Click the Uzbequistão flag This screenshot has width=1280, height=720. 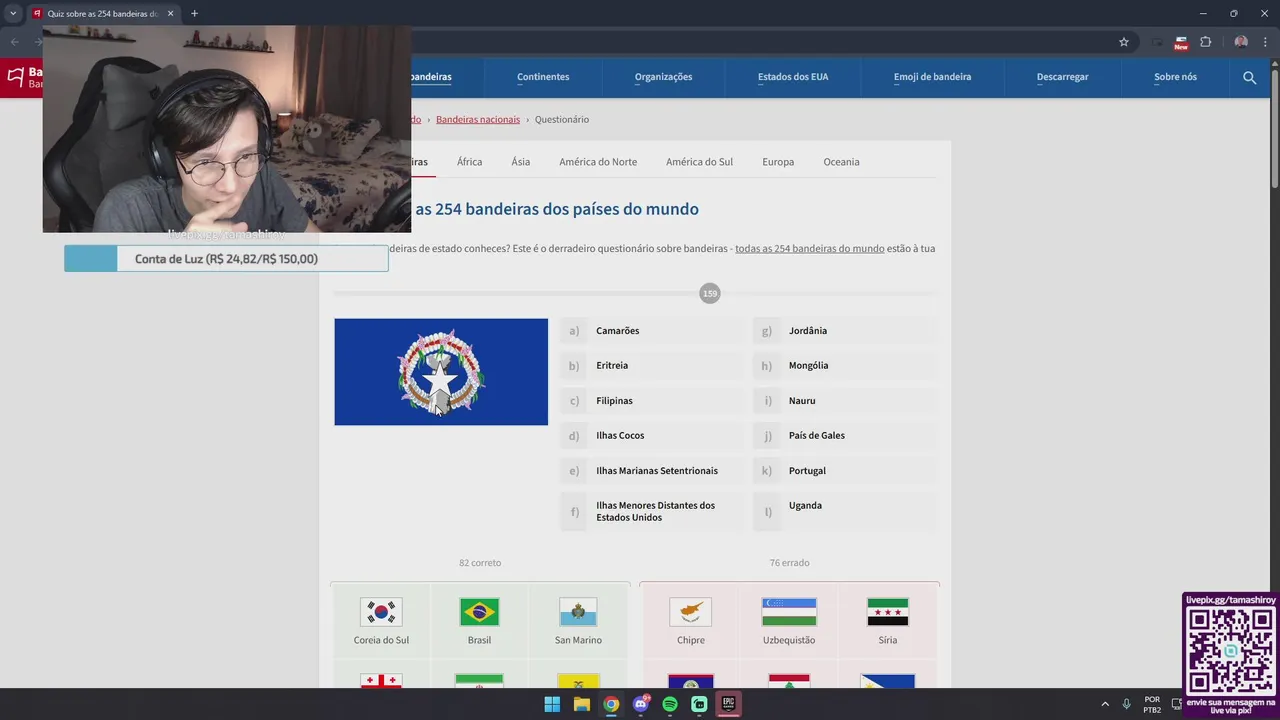pos(789,612)
